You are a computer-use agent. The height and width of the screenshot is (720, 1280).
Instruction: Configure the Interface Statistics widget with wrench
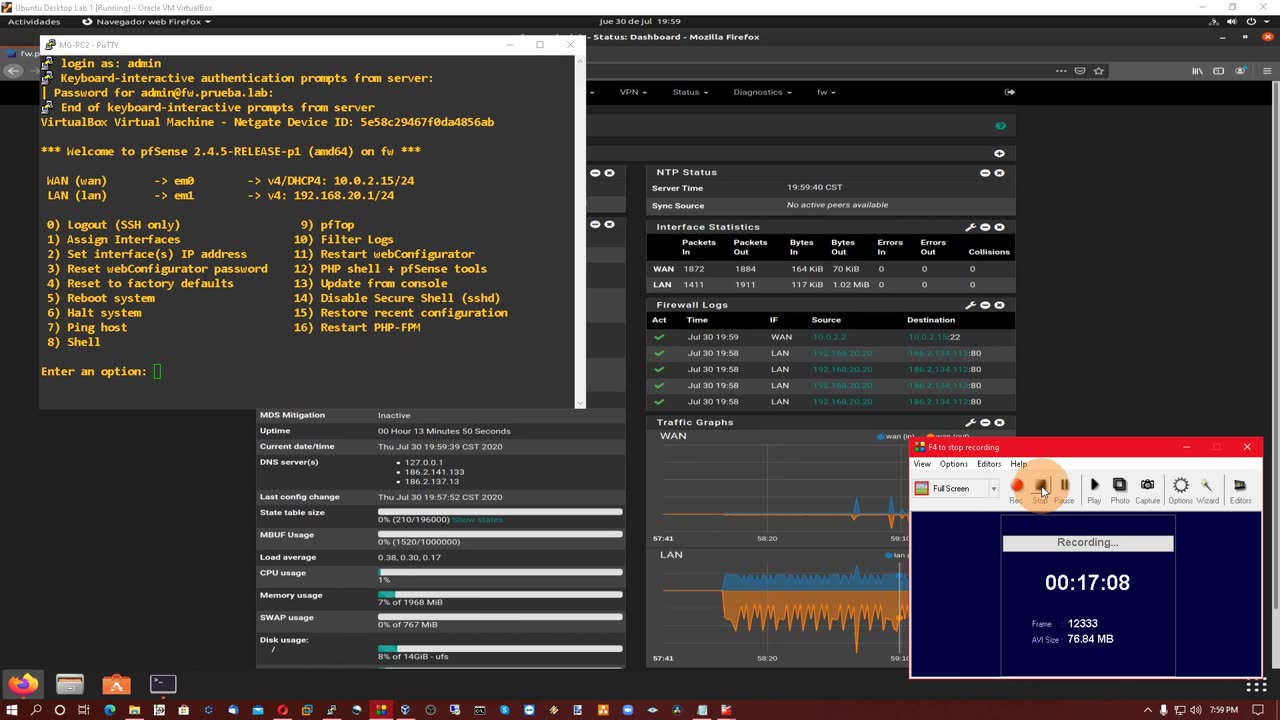point(970,227)
